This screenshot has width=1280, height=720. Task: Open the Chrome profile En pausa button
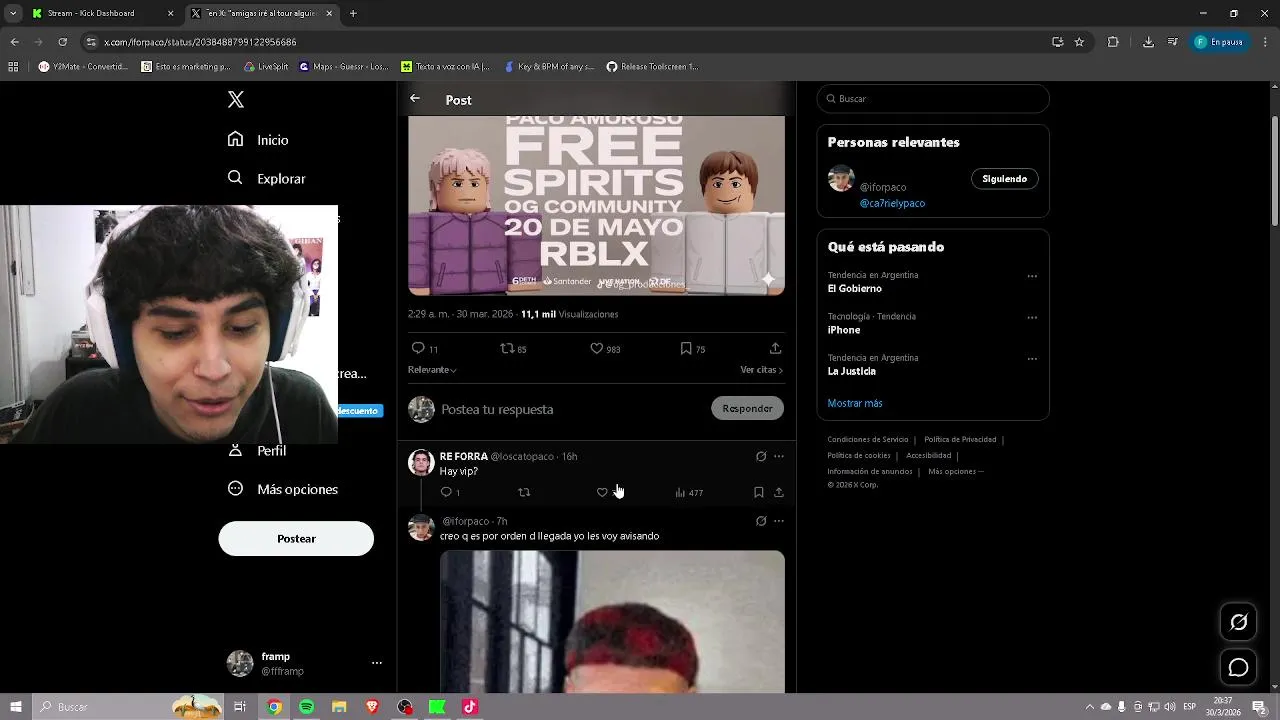[1218, 42]
